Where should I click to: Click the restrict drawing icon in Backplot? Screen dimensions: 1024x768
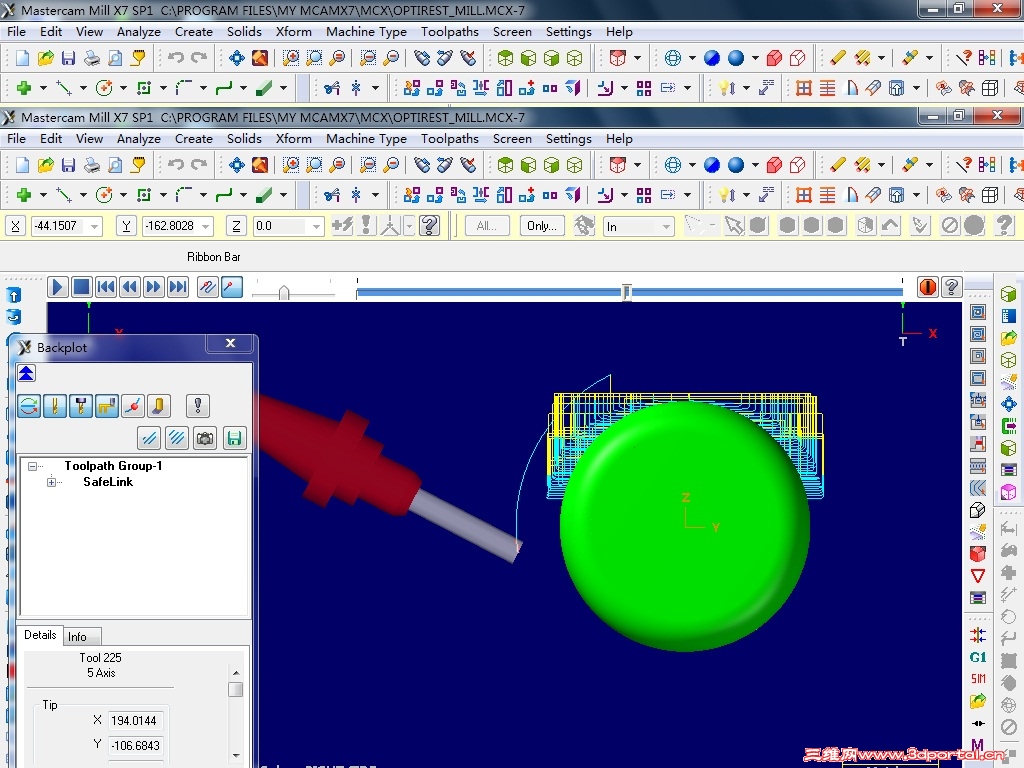coord(150,438)
